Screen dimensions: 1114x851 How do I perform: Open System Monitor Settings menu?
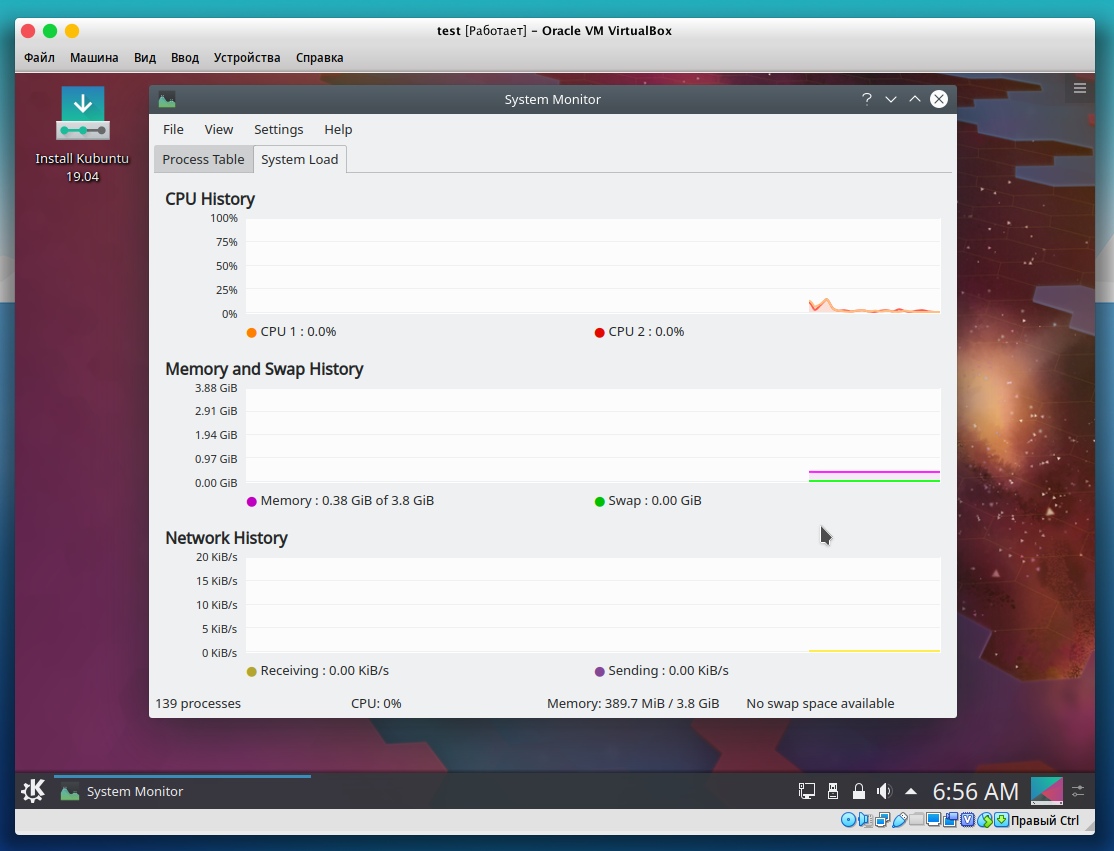click(278, 129)
